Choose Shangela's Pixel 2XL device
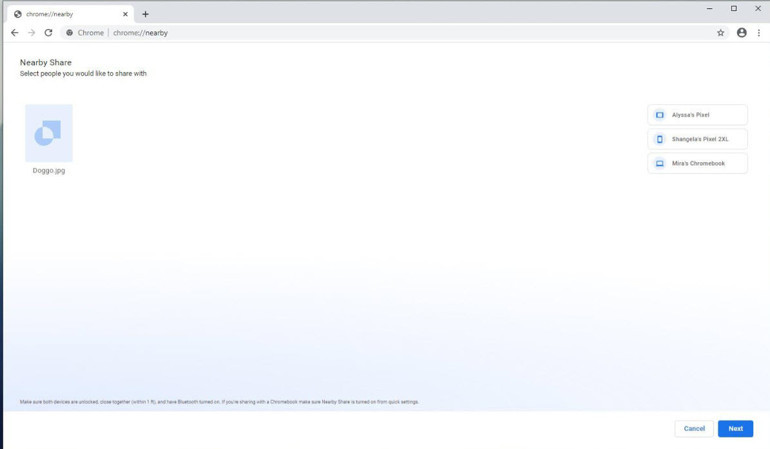 697,139
